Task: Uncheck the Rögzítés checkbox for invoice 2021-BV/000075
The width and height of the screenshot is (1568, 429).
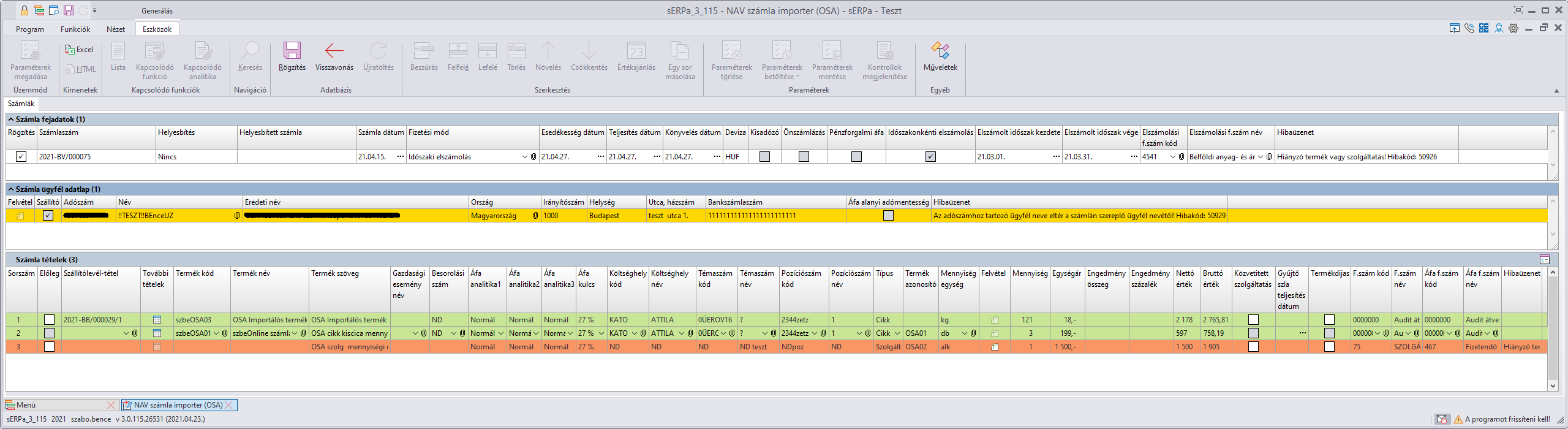Action: coord(21,157)
